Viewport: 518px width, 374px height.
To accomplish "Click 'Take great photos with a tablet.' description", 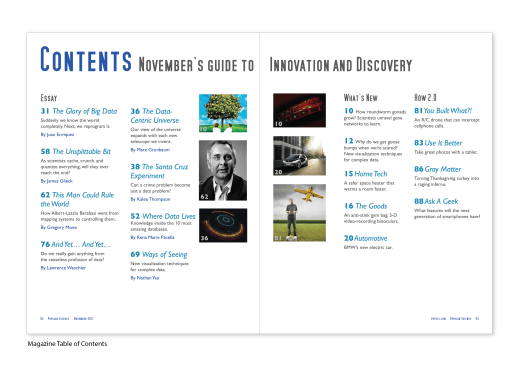I will 446,152.
